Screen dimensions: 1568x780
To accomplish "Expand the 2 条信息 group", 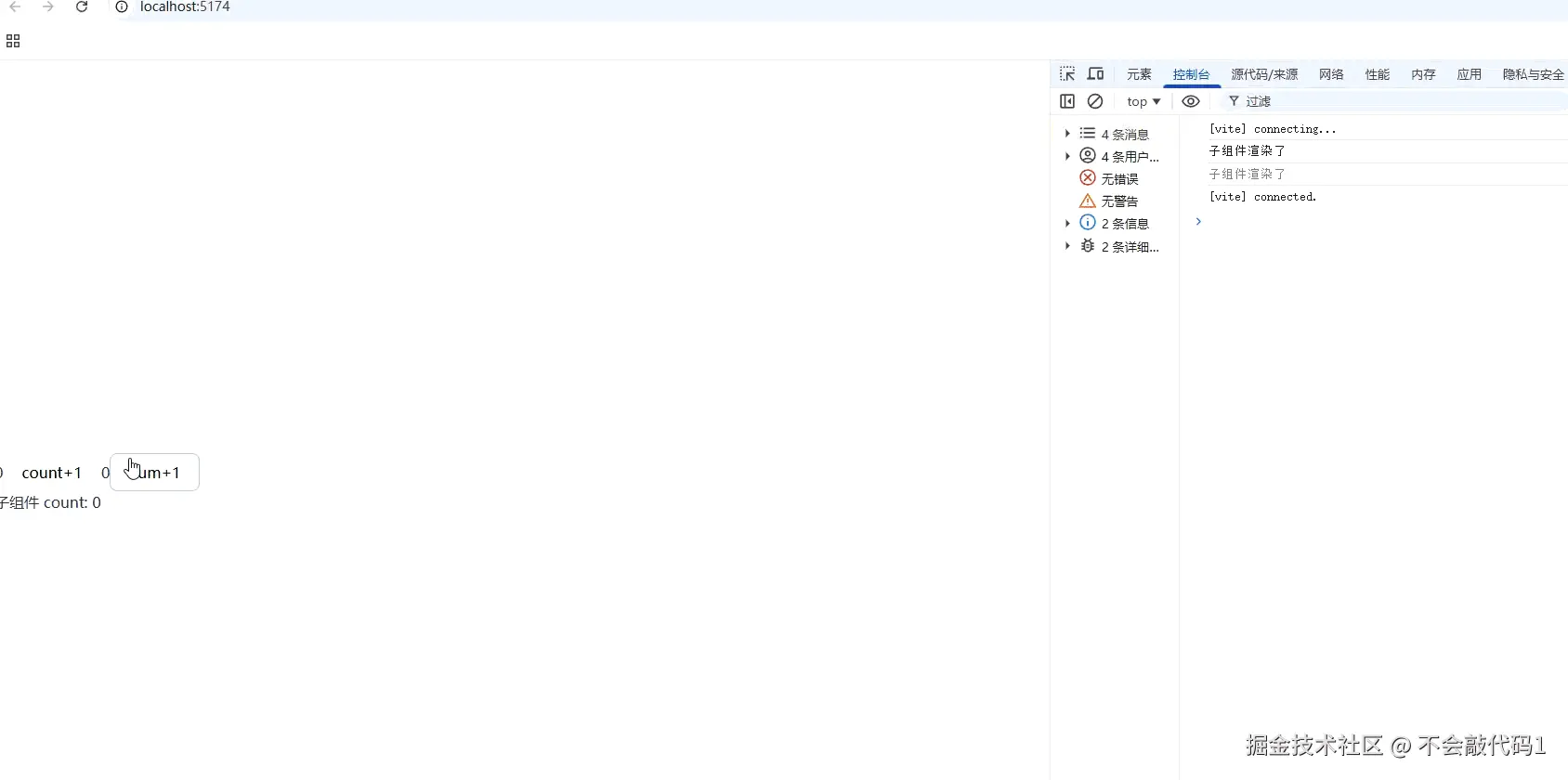I will [1067, 223].
